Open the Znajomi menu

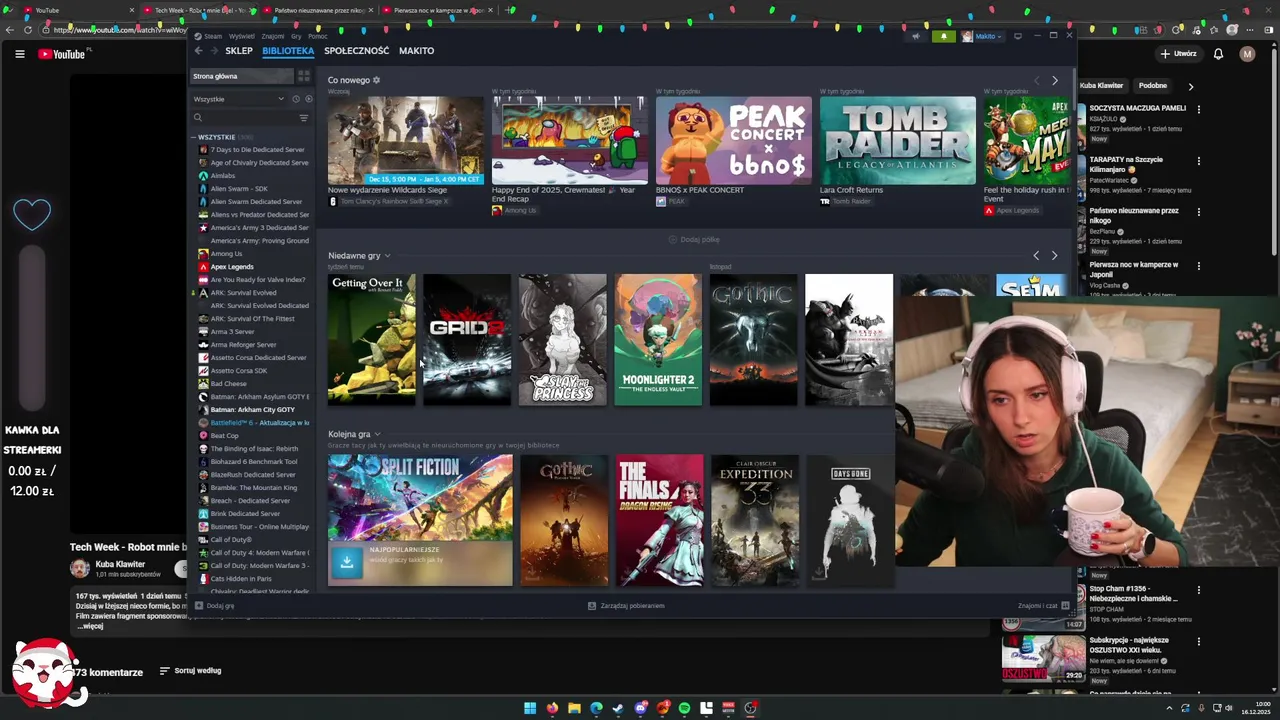point(273,36)
